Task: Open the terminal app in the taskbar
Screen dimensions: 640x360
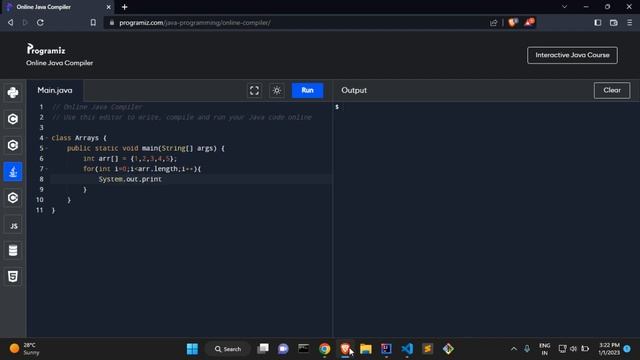Action: (x=304, y=349)
